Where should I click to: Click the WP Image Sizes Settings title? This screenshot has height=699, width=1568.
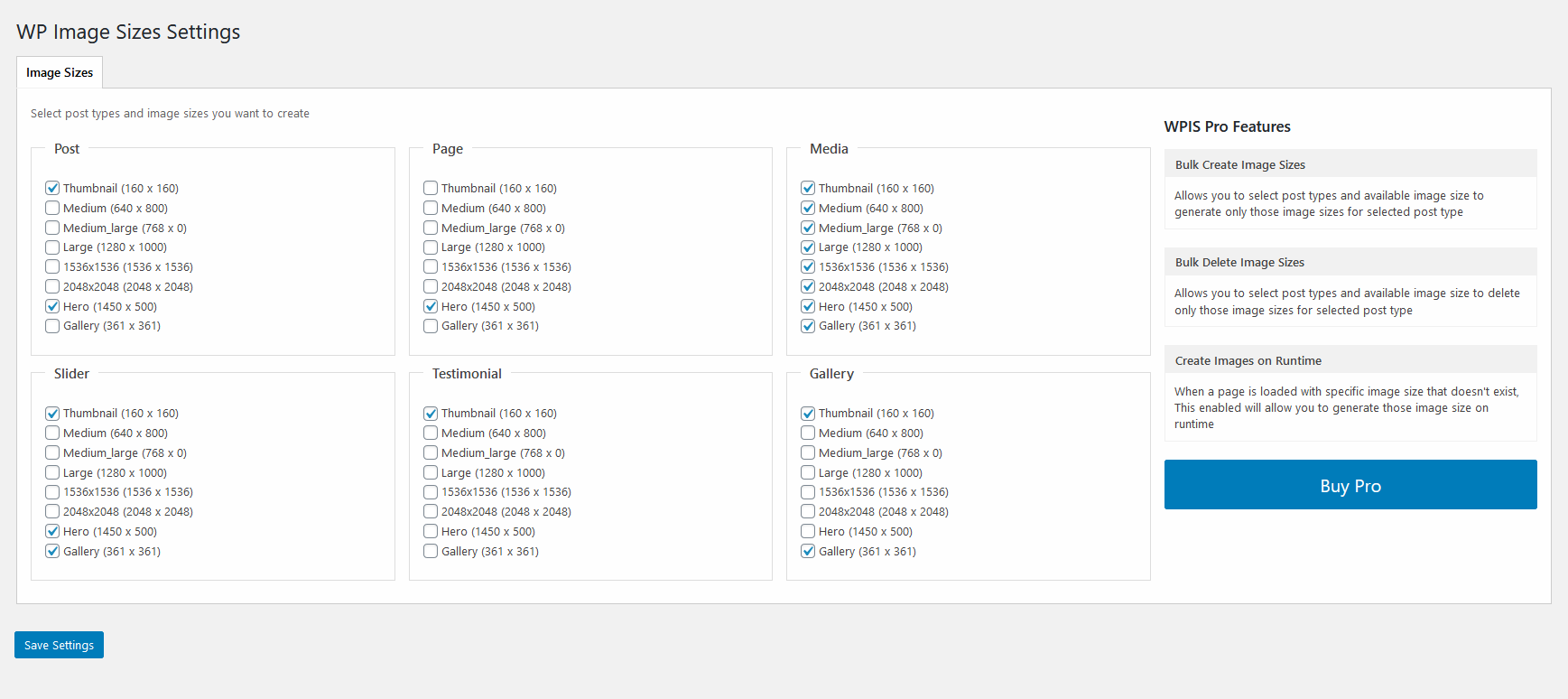128,32
